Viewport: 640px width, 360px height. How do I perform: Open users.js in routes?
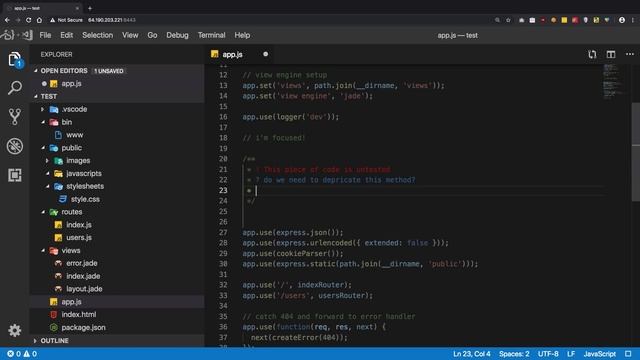tap(79, 238)
